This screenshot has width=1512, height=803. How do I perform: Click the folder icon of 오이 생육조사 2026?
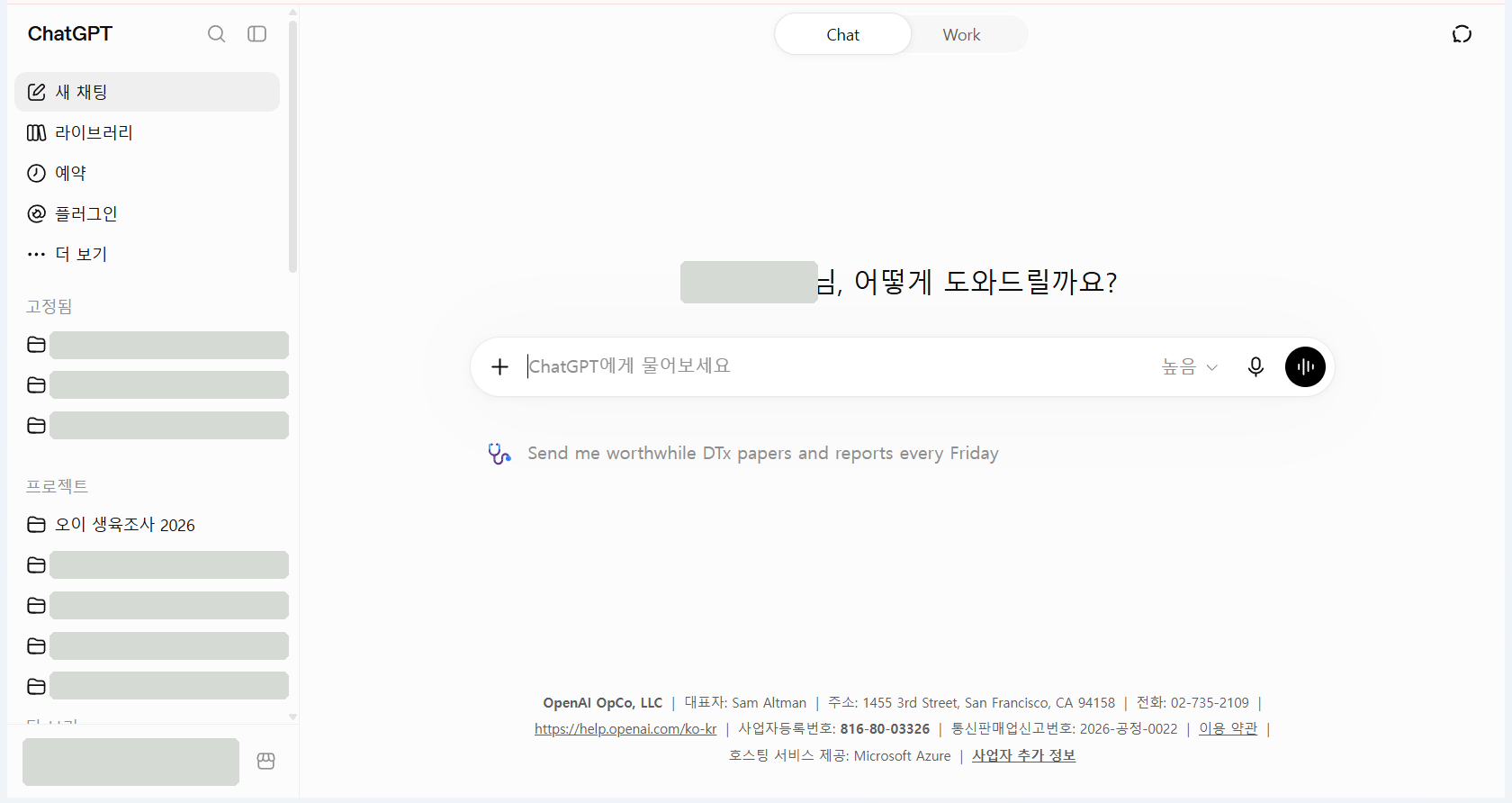(x=36, y=524)
